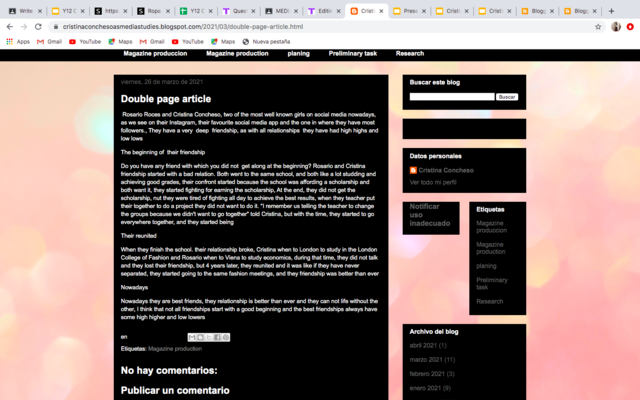Open Magazine produccion in the top navigation
Screen dimensions: 640x400
(155, 53)
